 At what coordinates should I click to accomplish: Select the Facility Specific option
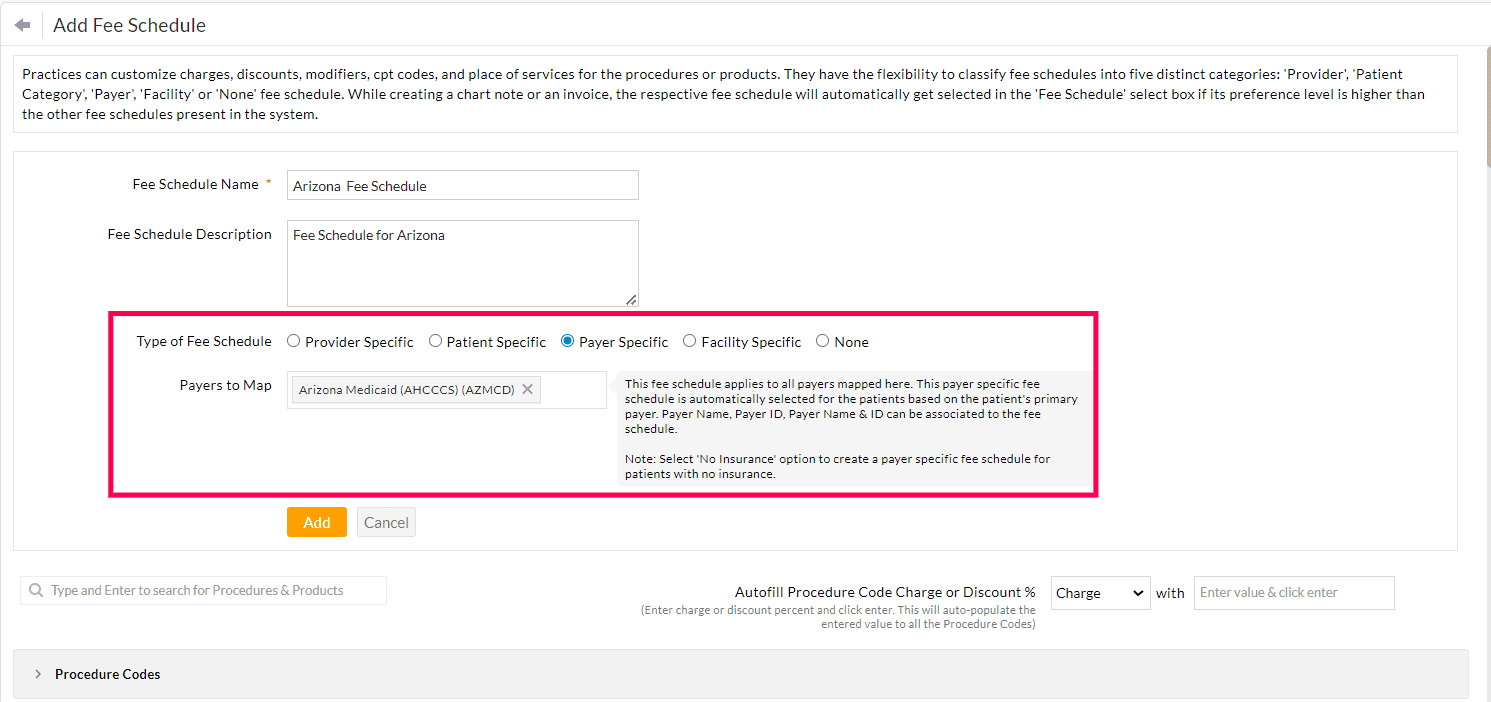pyautogui.click(x=689, y=340)
